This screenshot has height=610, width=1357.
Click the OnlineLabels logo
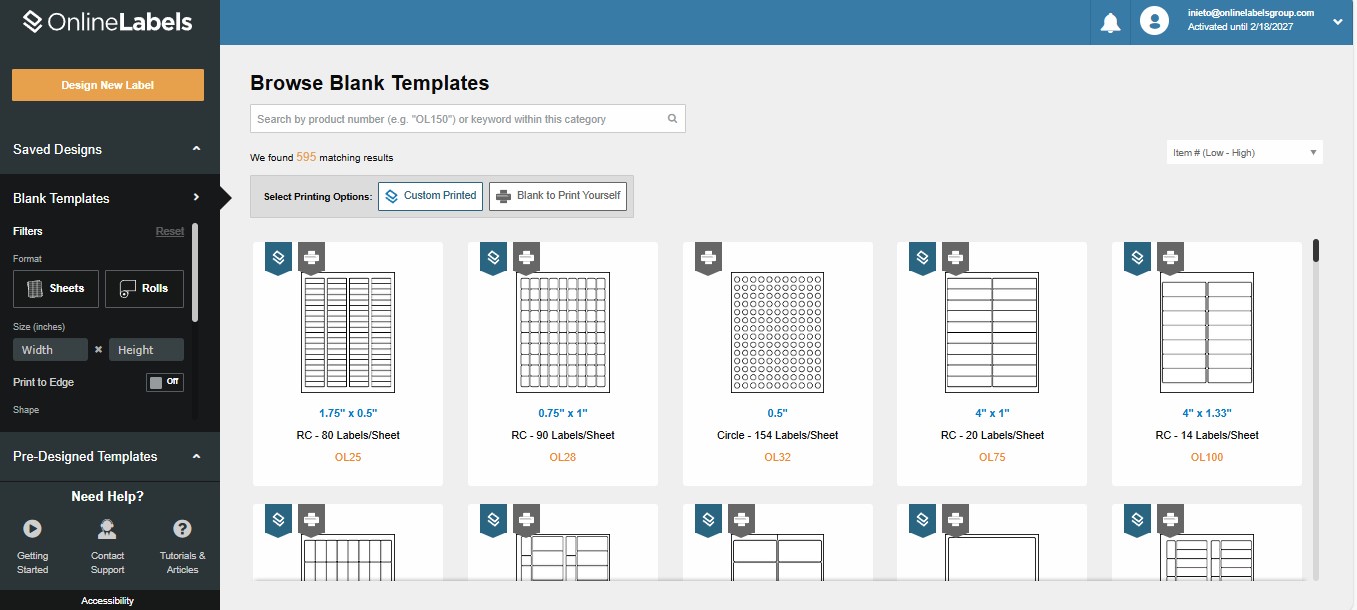107,21
